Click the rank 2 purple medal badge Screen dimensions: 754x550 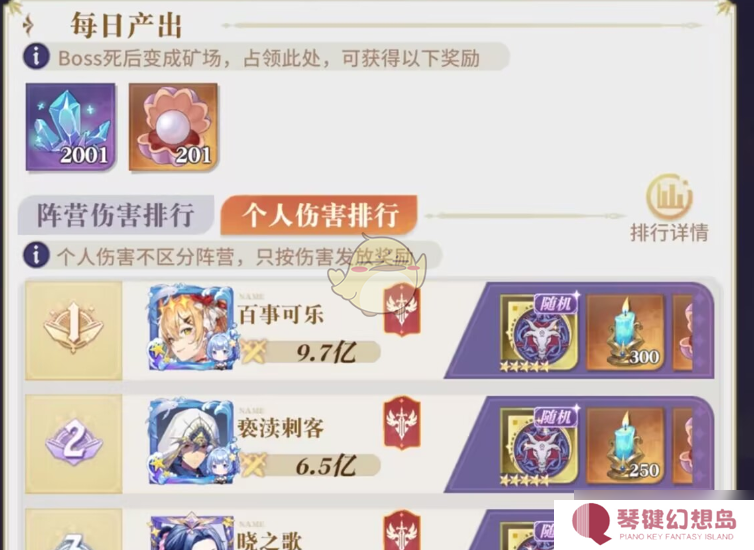coord(73,441)
